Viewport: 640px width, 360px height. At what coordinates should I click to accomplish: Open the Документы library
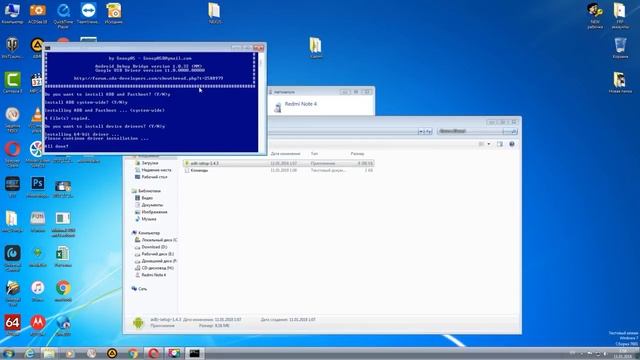(x=152, y=205)
